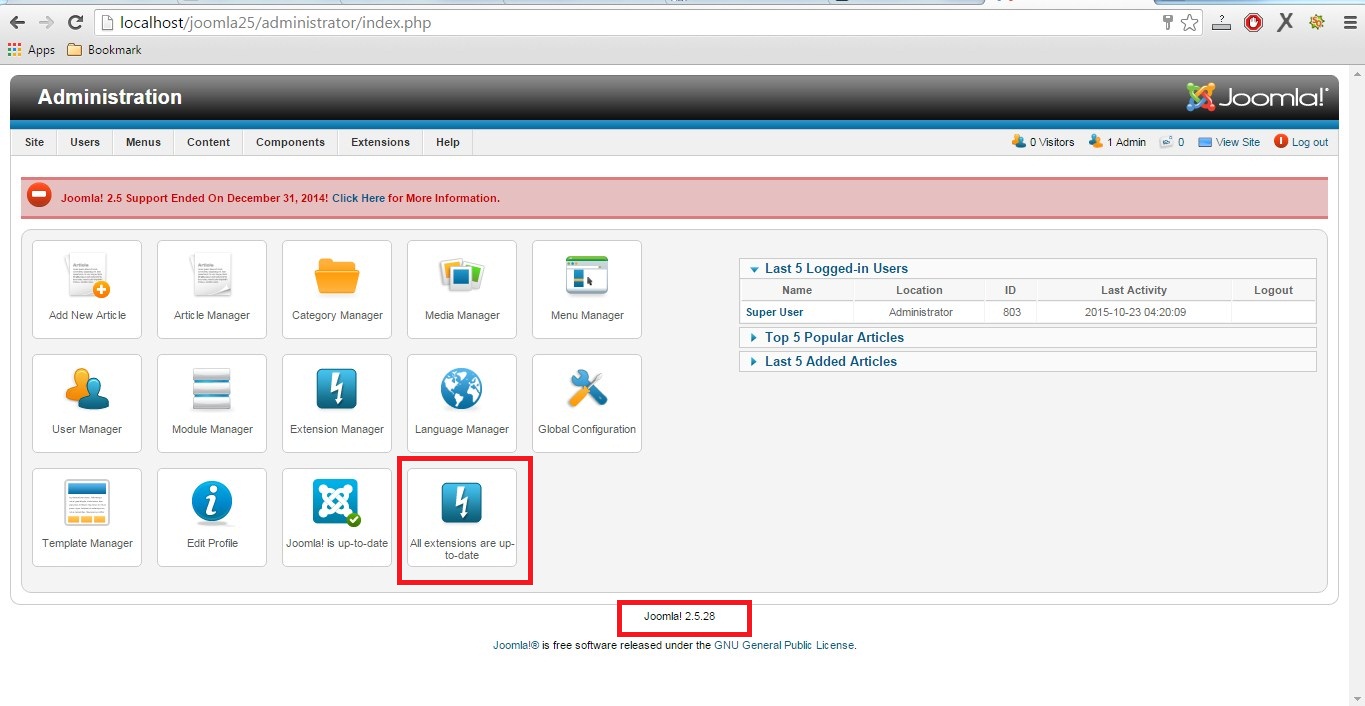
Task: Open the Components menu
Action: [x=290, y=142]
